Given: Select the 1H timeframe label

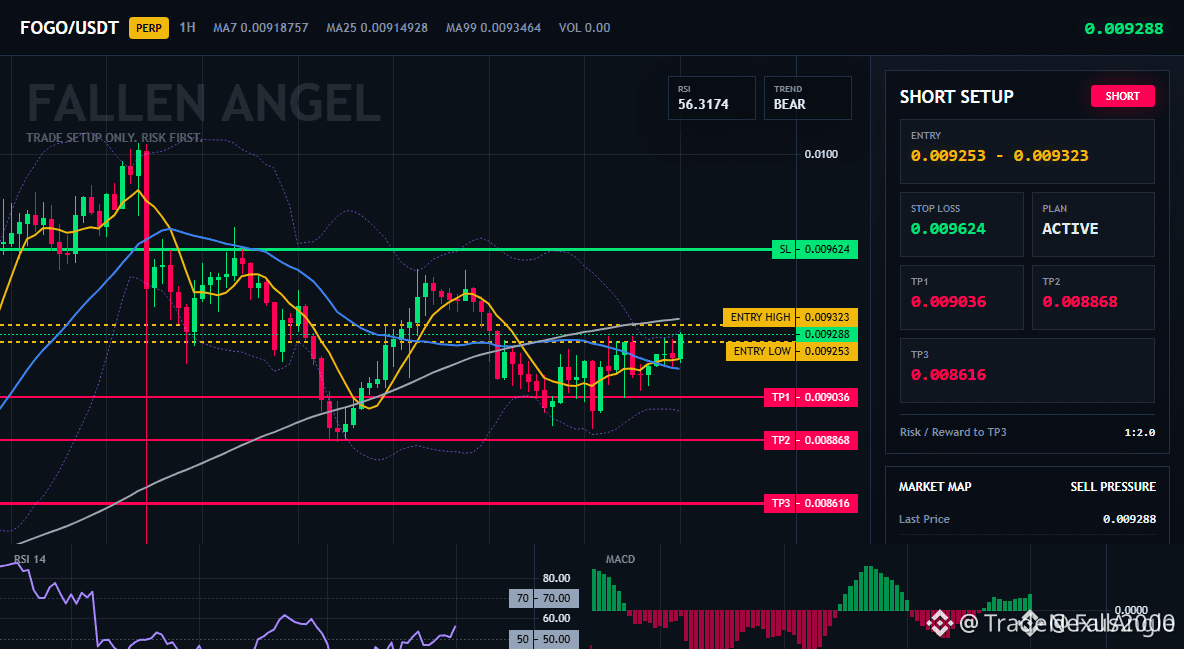Looking at the screenshot, I should [187, 28].
